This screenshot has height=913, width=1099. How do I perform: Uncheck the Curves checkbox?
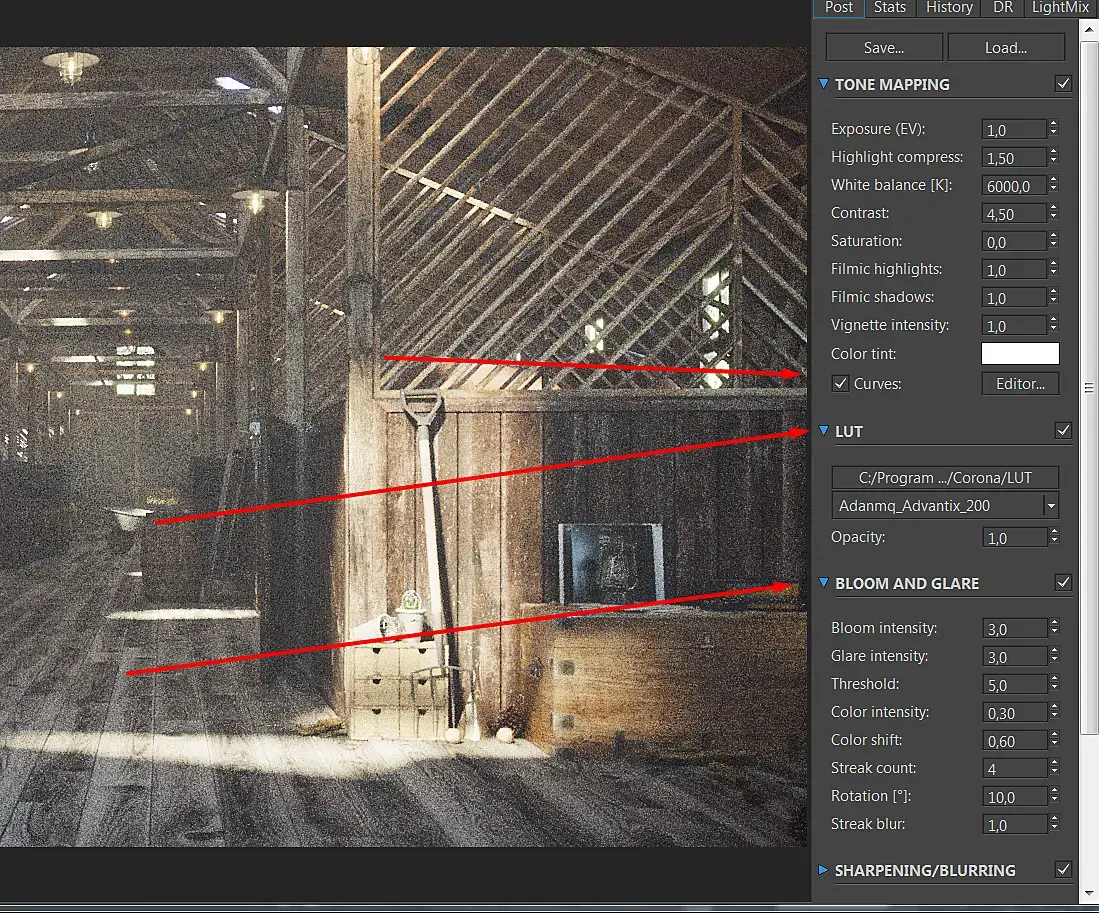click(x=840, y=384)
